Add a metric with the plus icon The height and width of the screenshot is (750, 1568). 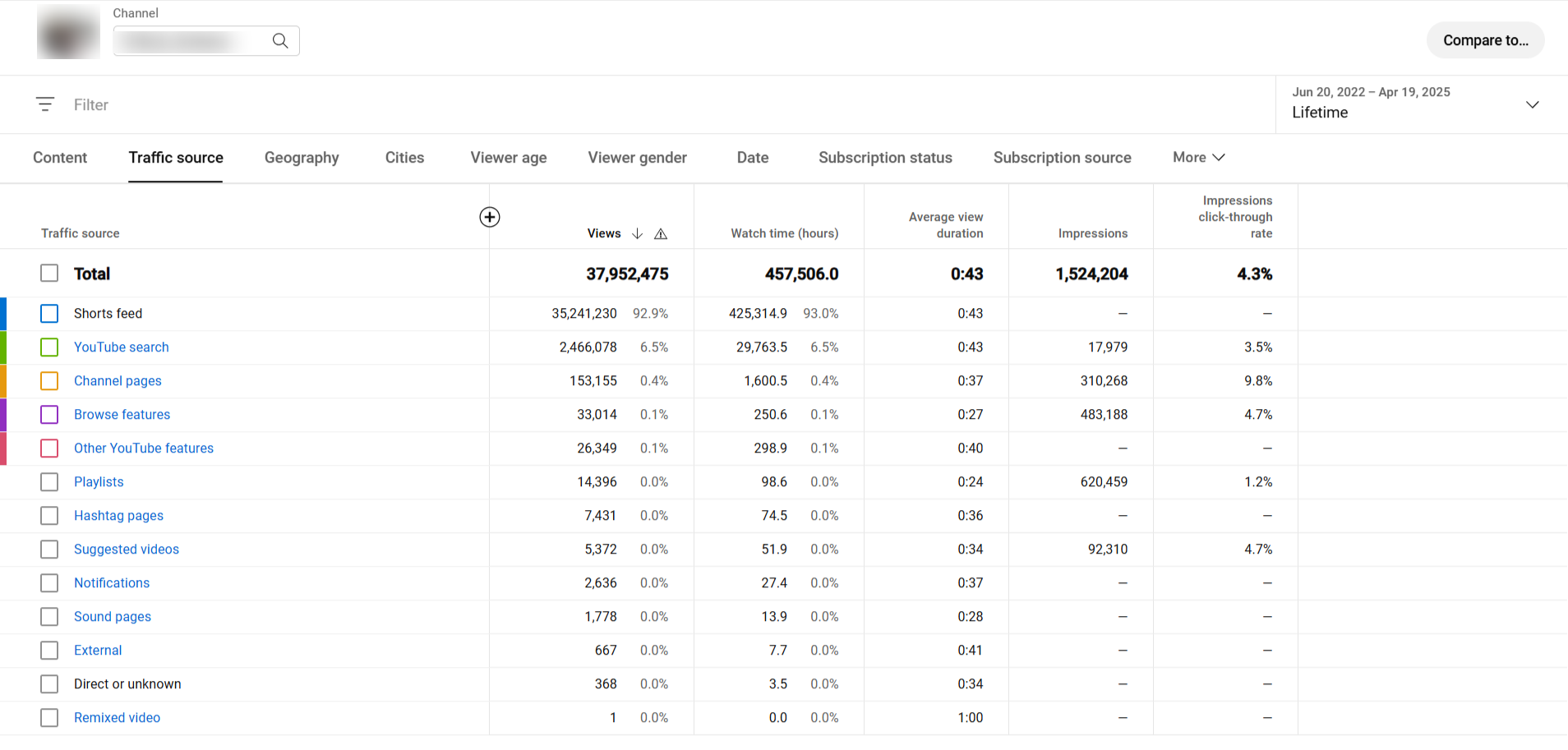coord(490,217)
